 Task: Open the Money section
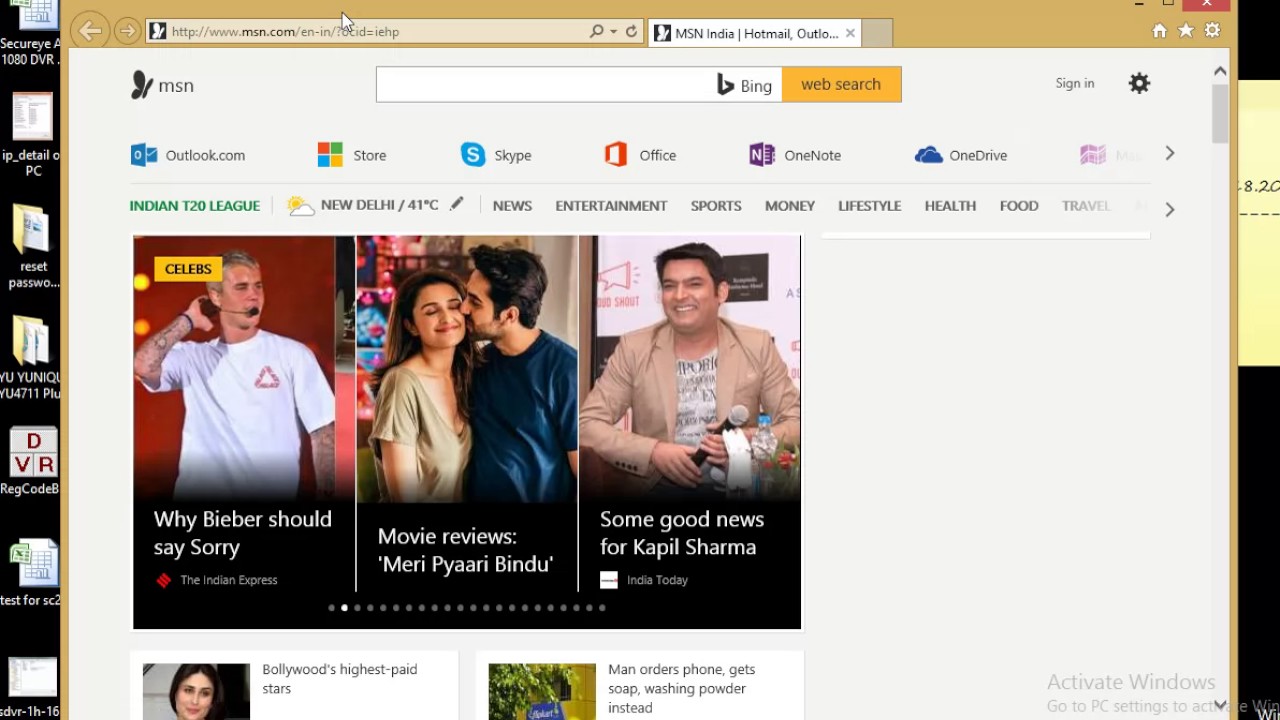point(790,205)
